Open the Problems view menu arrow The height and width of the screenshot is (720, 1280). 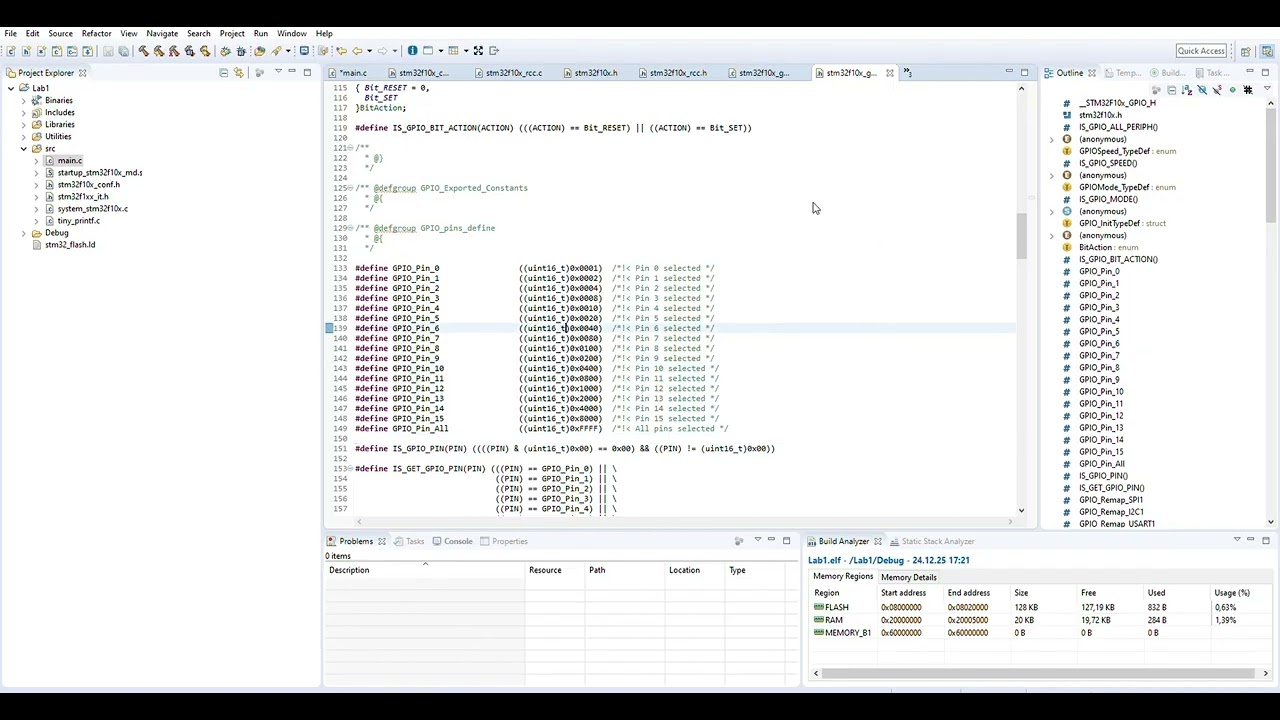pyautogui.click(x=757, y=541)
